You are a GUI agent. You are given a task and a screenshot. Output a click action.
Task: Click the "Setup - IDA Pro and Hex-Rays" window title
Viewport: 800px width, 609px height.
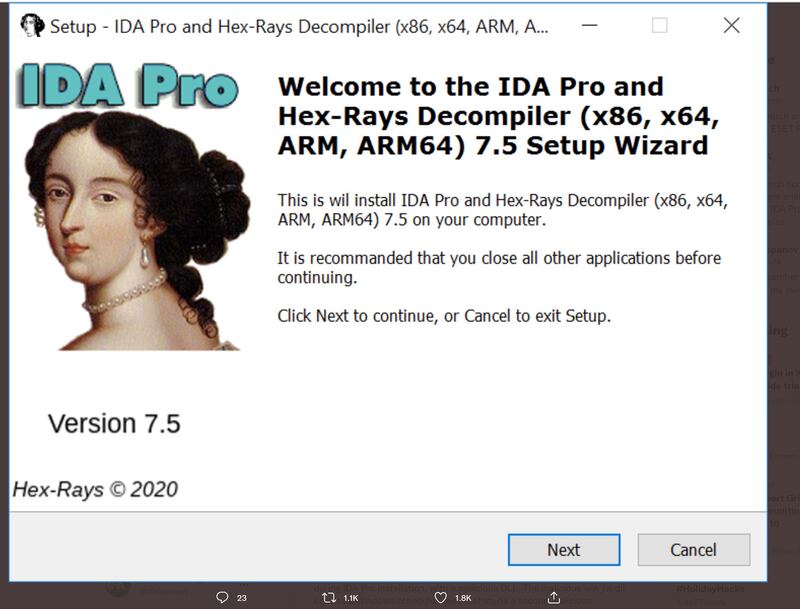(299, 27)
